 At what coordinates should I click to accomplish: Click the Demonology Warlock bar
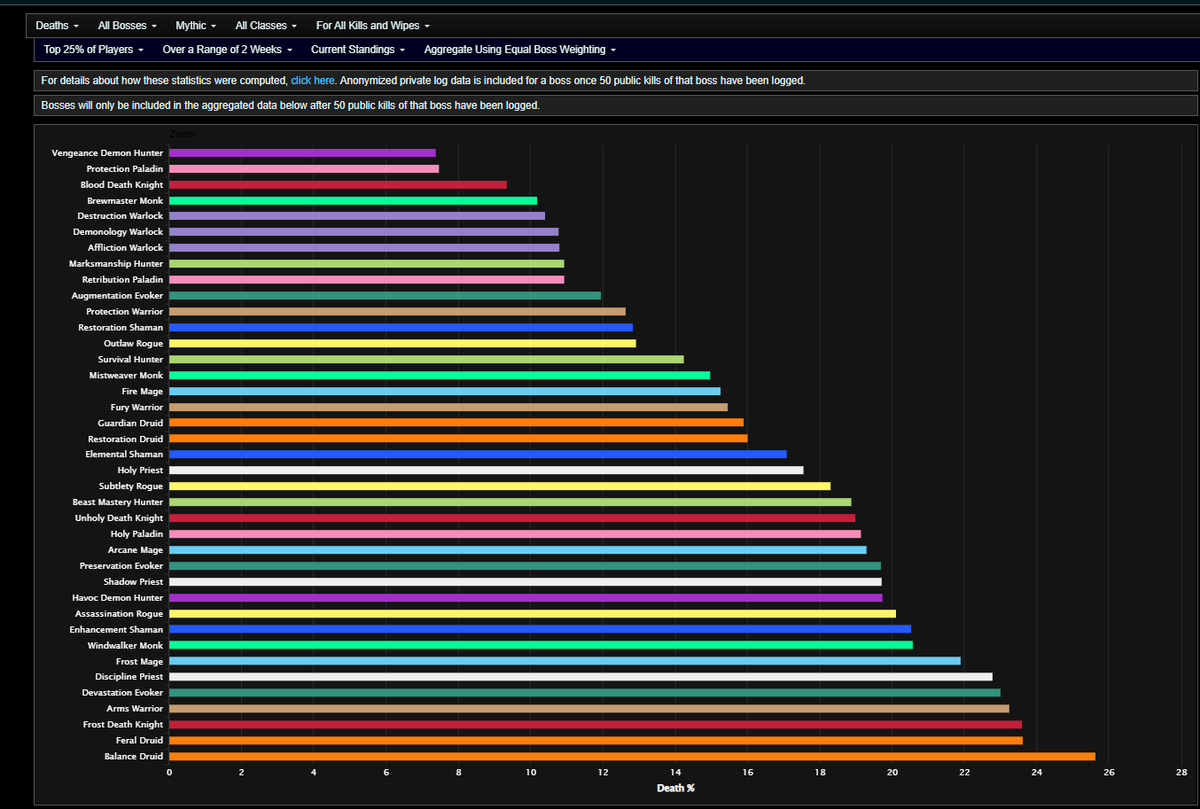(x=364, y=232)
